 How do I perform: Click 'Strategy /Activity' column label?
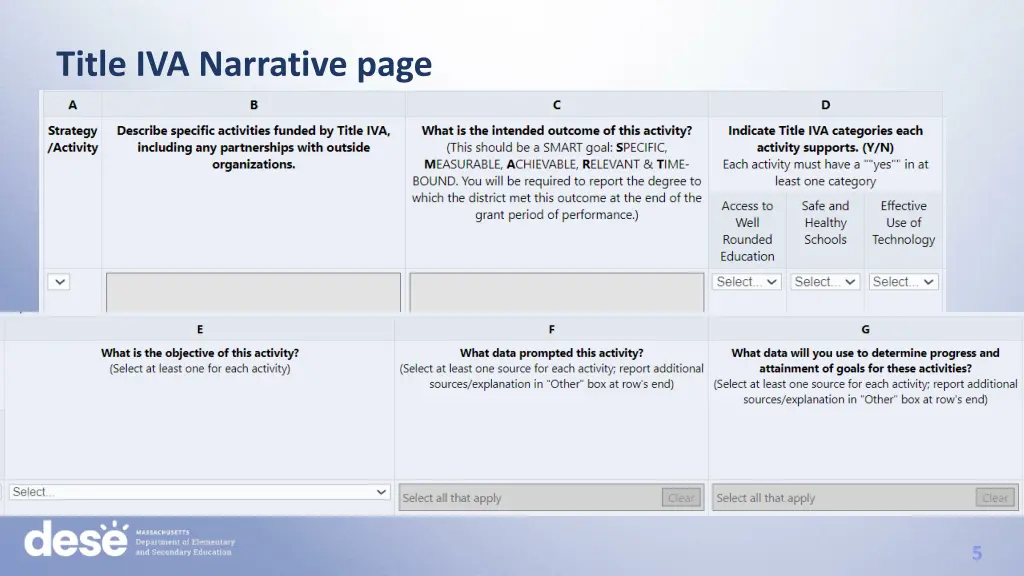coord(72,139)
